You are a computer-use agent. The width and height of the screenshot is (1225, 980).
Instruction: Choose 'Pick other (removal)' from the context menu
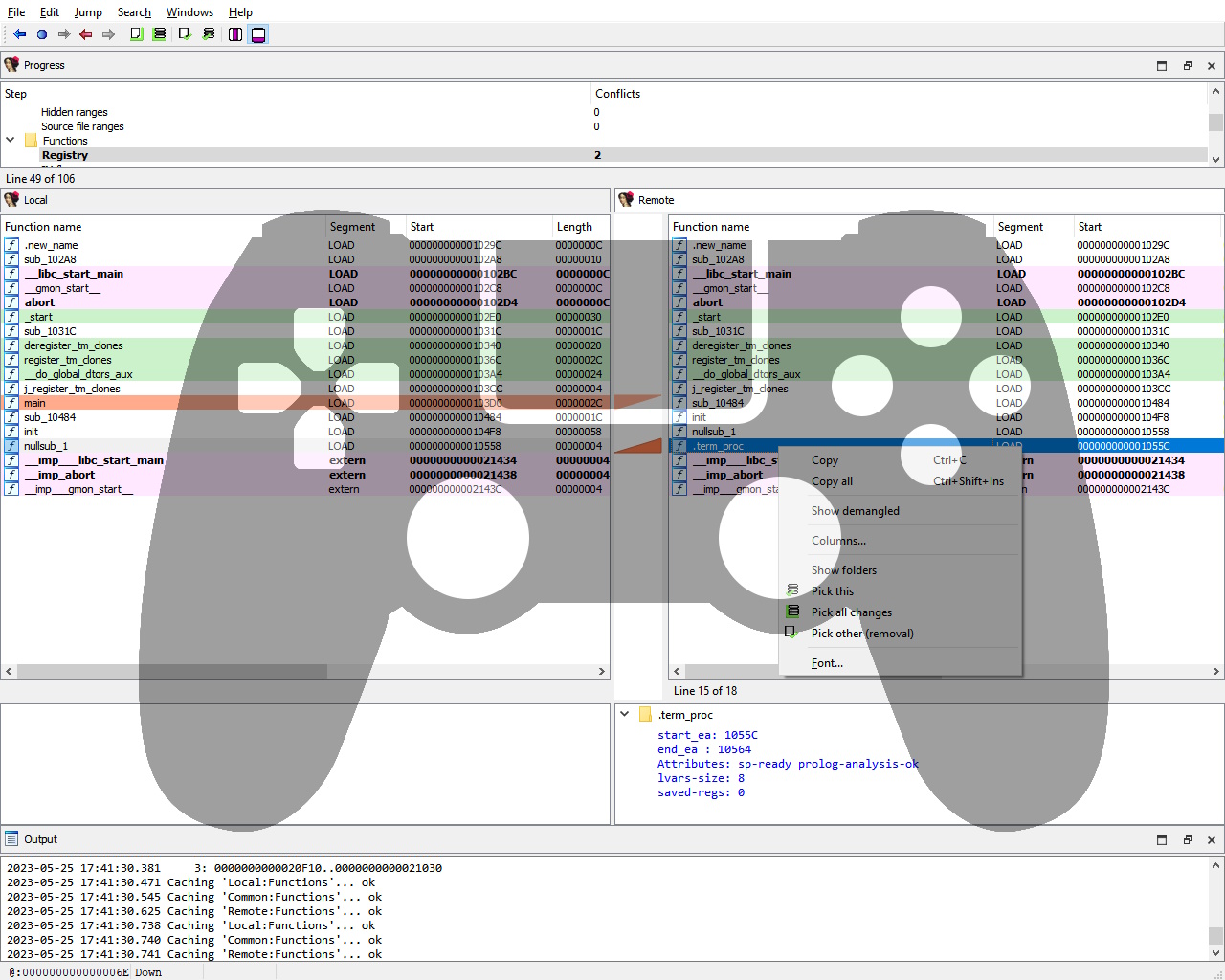point(859,633)
